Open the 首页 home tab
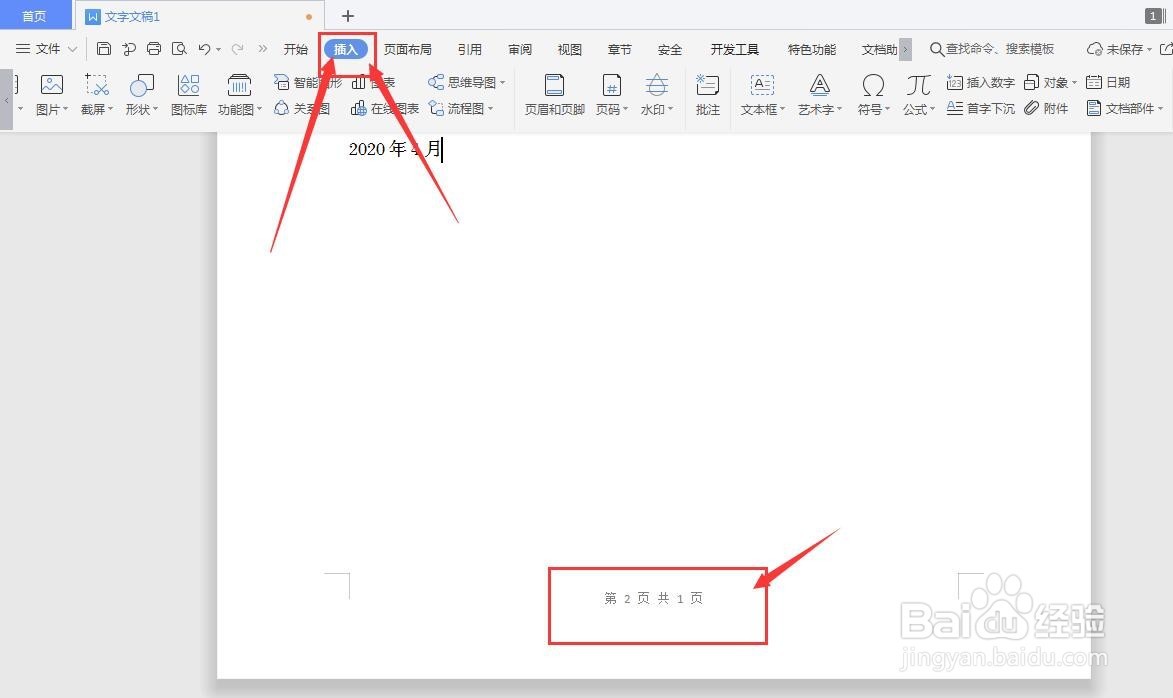The image size is (1173, 698). coord(34,16)
